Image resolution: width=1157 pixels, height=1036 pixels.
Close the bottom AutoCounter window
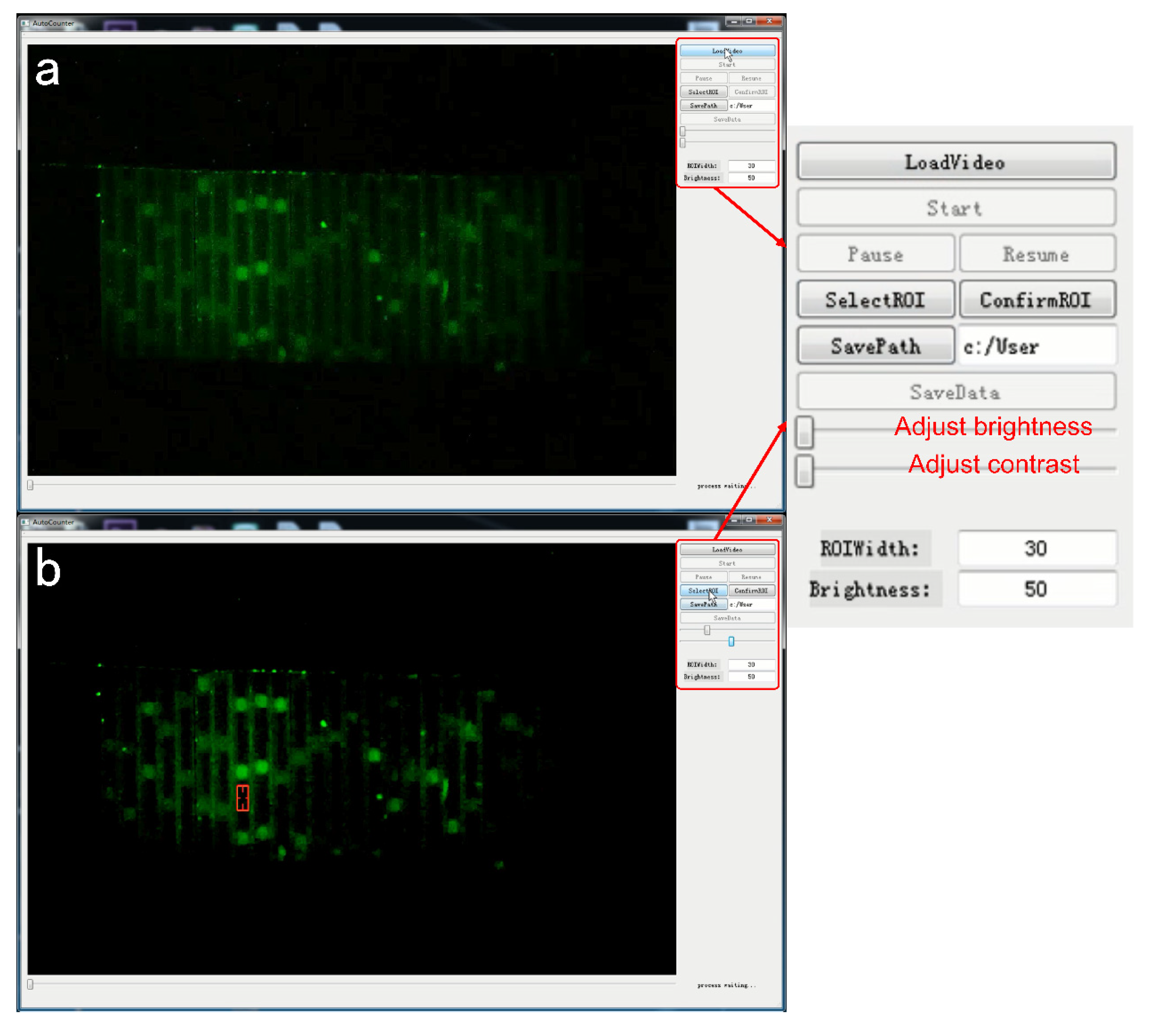(769, 520)
